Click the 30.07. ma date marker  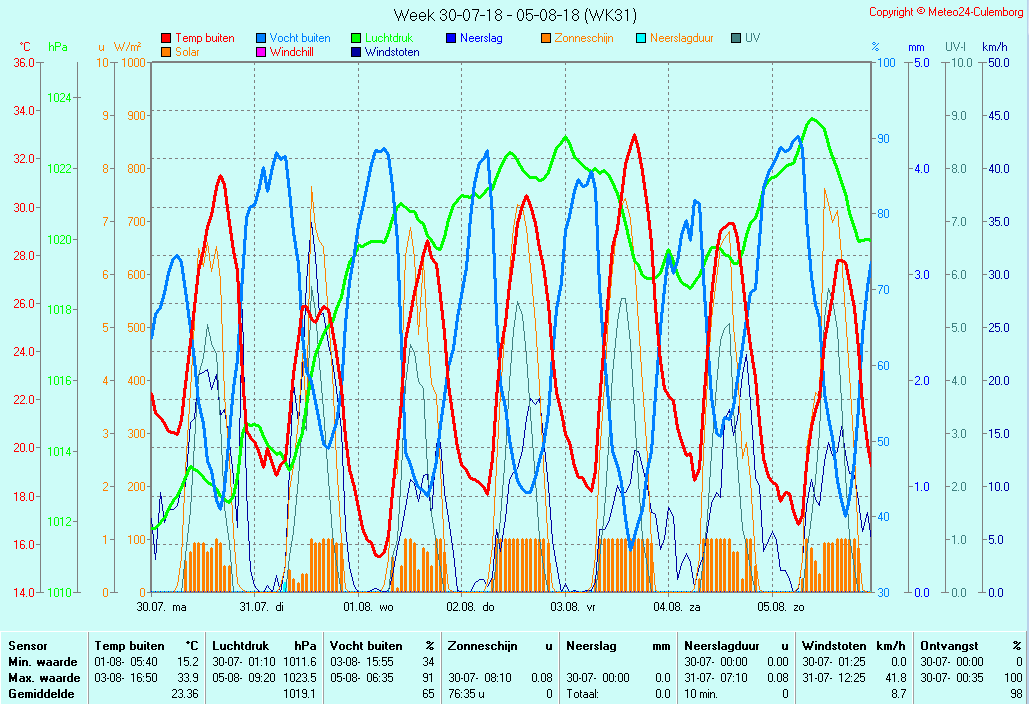pyautogui.click(x=162, y=606)
